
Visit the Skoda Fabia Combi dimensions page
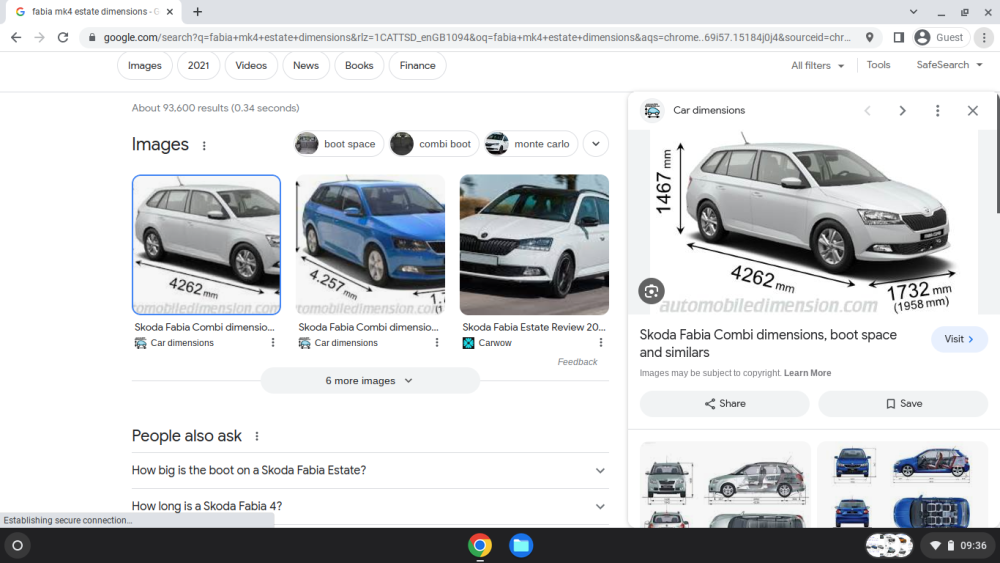pyautogui.click(x=959, y=339)
